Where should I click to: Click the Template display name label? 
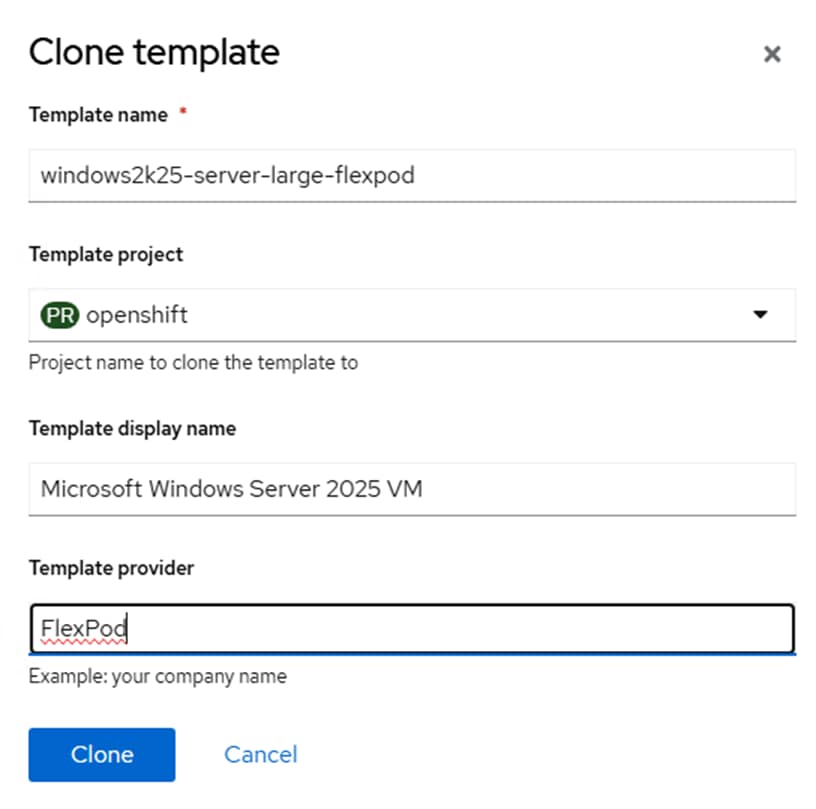[x=132, y=428]
